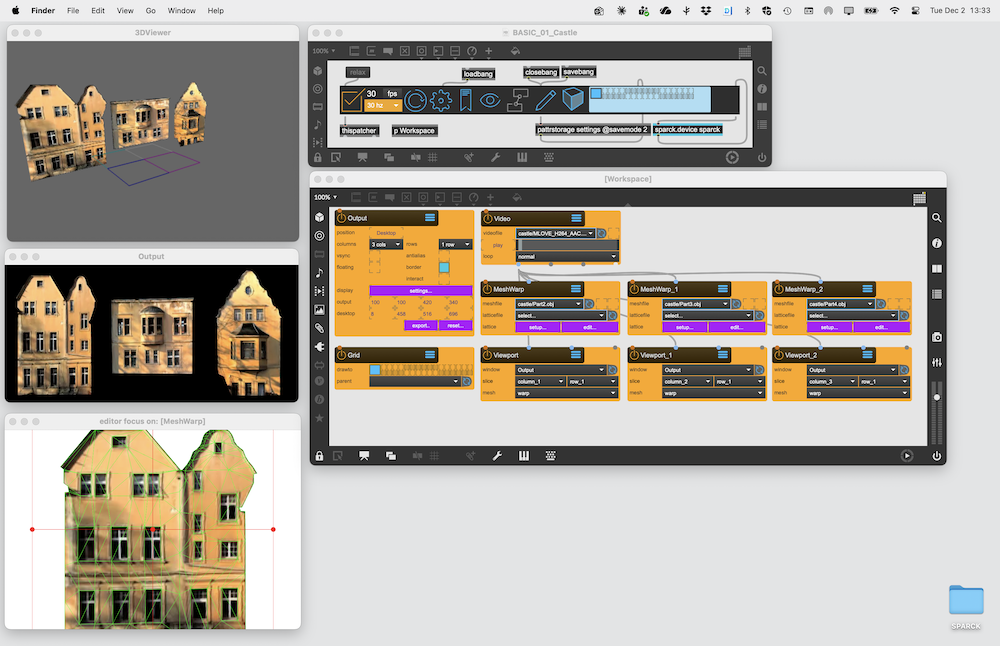Image resolution: width=1000 pixels, height=646 pixels.
Task: Click the power icon on the MeshWarp_1 node
Action: 634,289
